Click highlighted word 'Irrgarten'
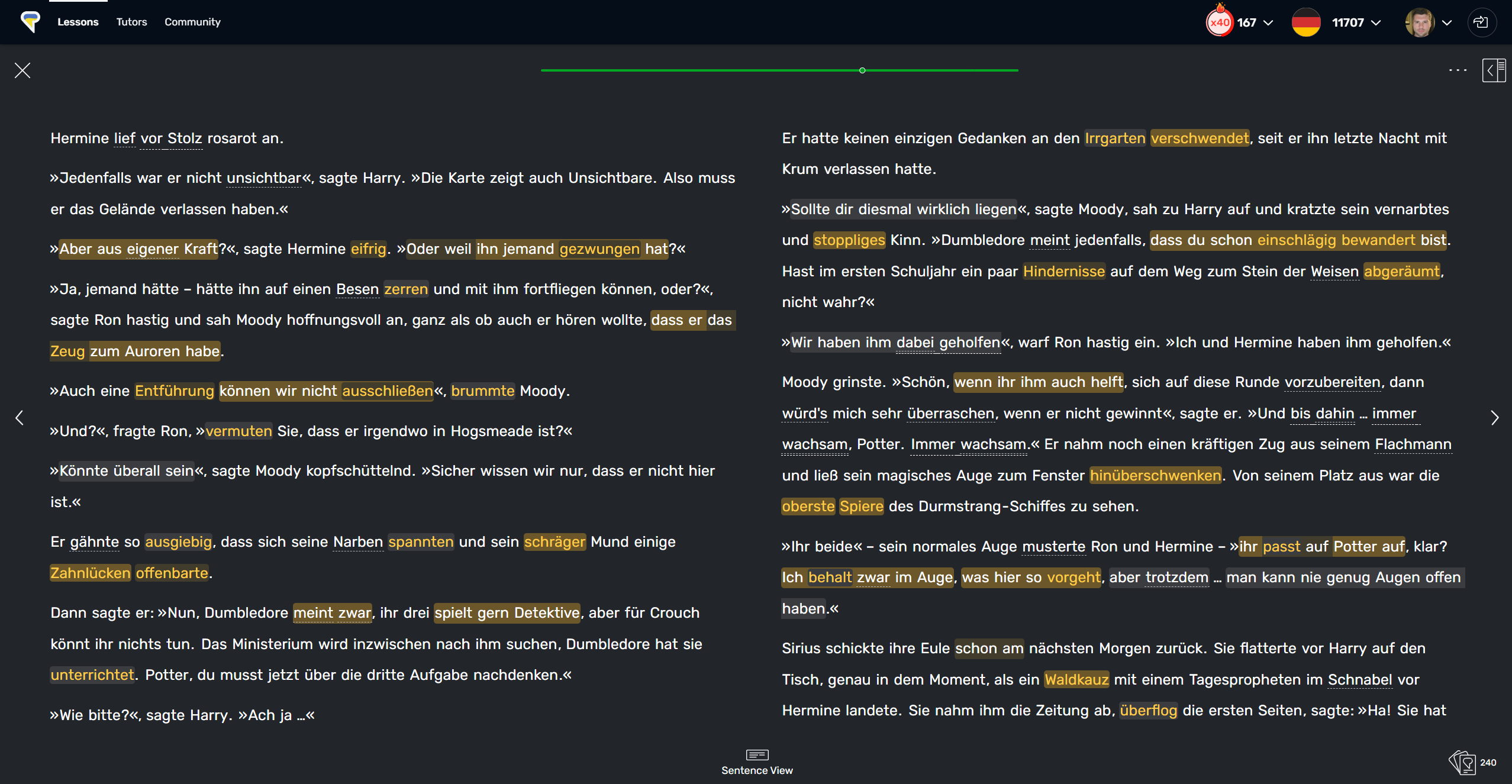The height and width of the screenshot is (784, 1512). 1115,138
